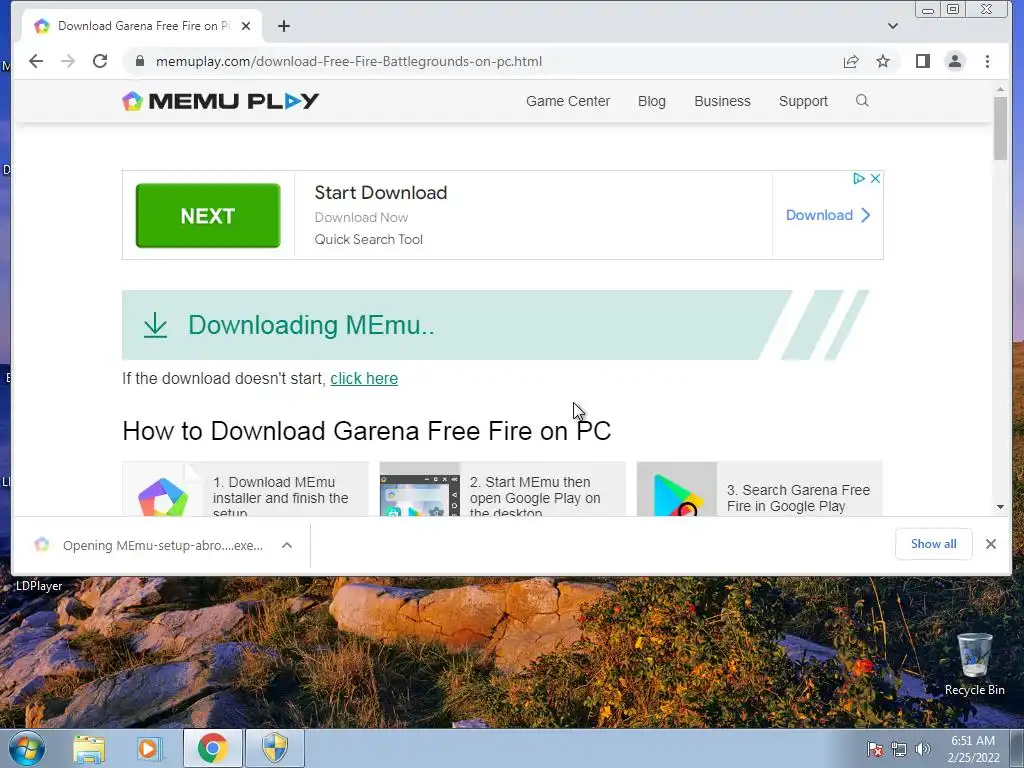The width and height of the screenshot is (1024, 768).
Task: Click Google Play step three thumbnail
Action: pyautogui.click(x=677, y=490)
